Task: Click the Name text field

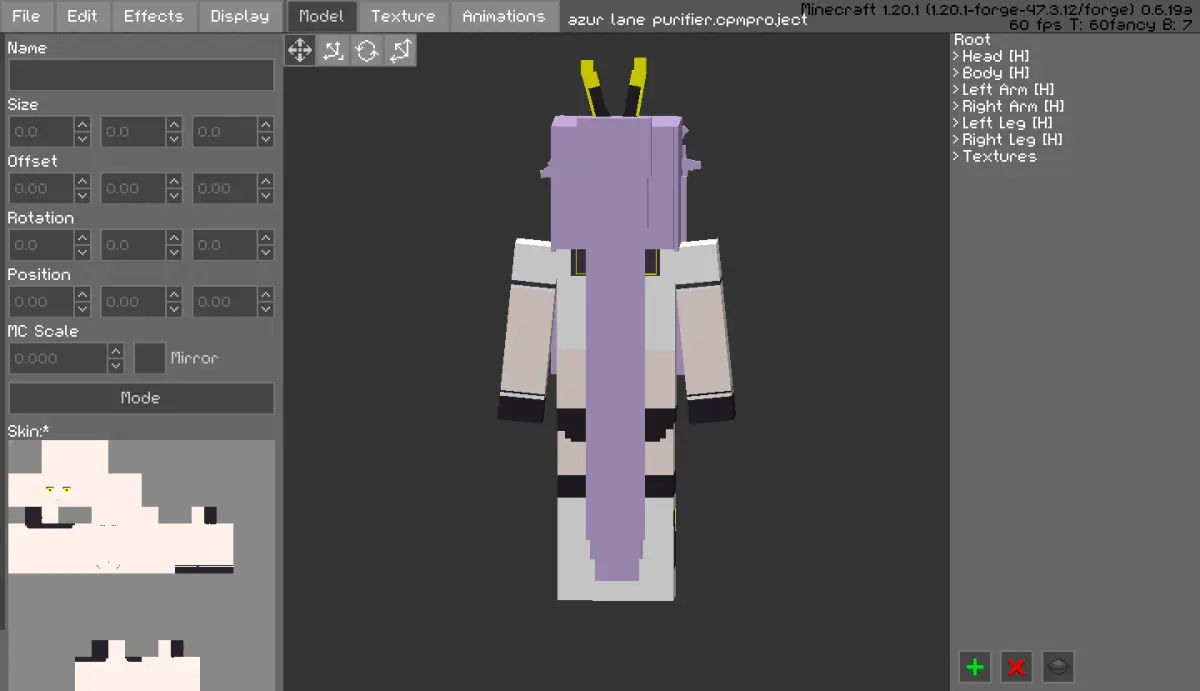Action: click(x=141, y=75)
